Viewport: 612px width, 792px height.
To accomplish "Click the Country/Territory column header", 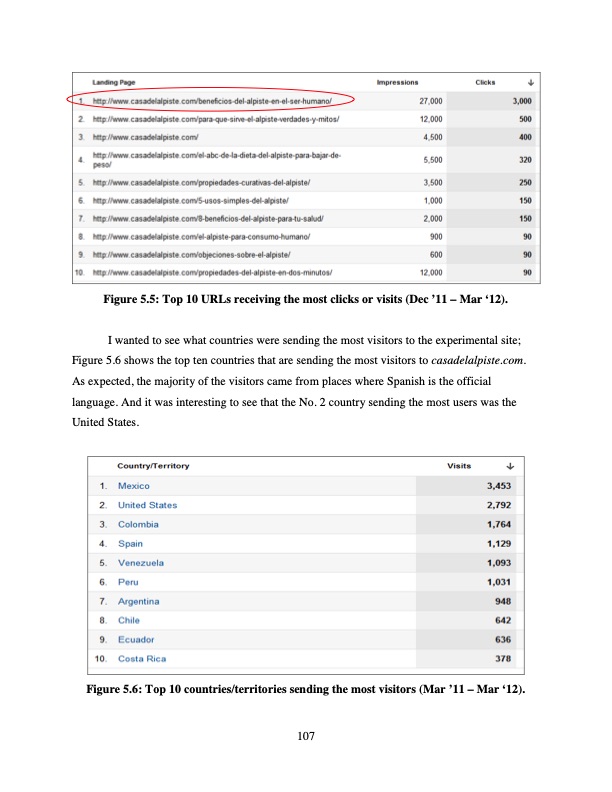I will [x=153, y=465].
